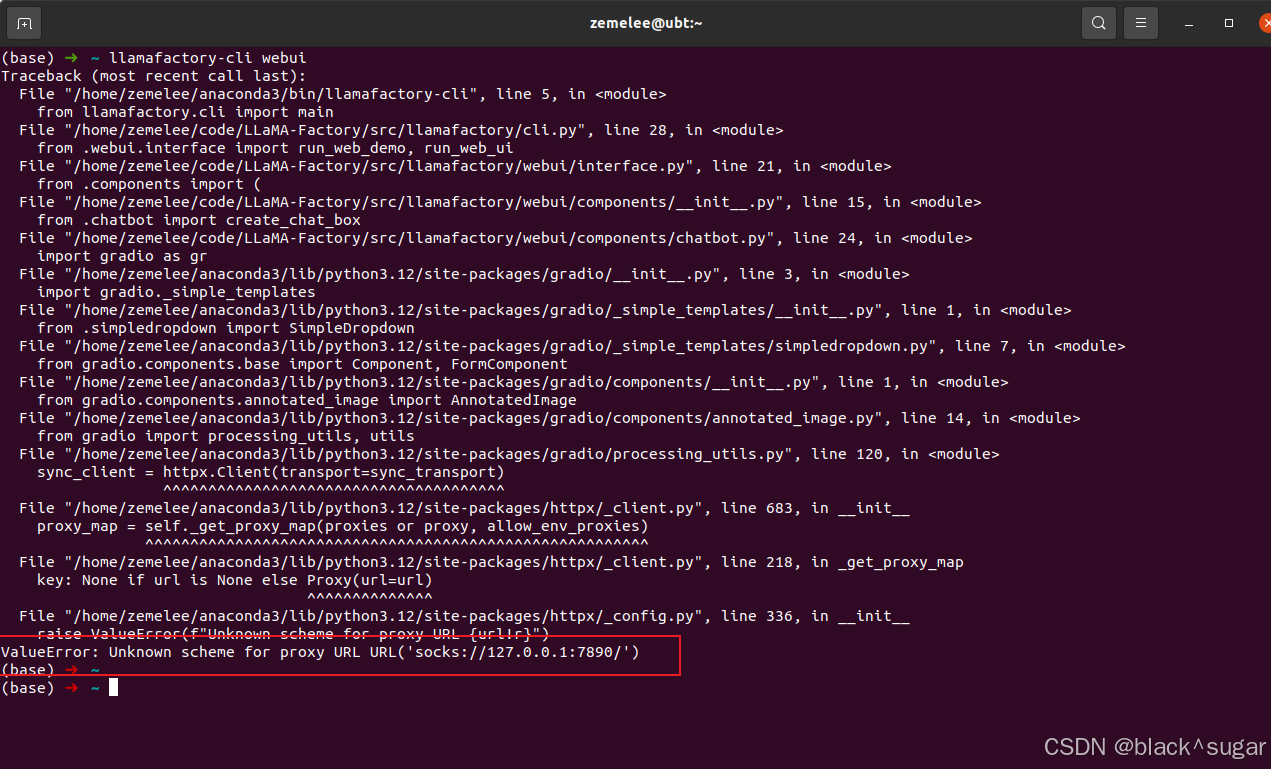Open a new terminal tab
This screenshot has width=1271, height=769.
(x=25, y=22)
